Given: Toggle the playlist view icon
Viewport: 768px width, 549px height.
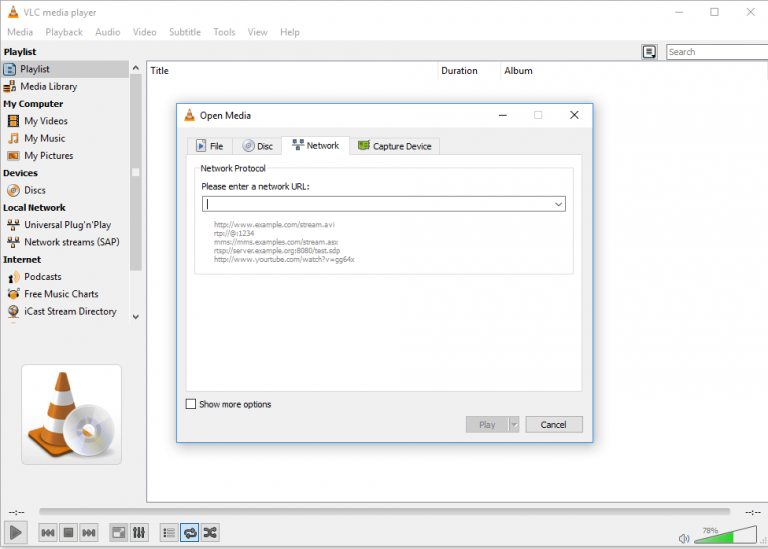Looking at the screenshot, I should coord(168,533).
